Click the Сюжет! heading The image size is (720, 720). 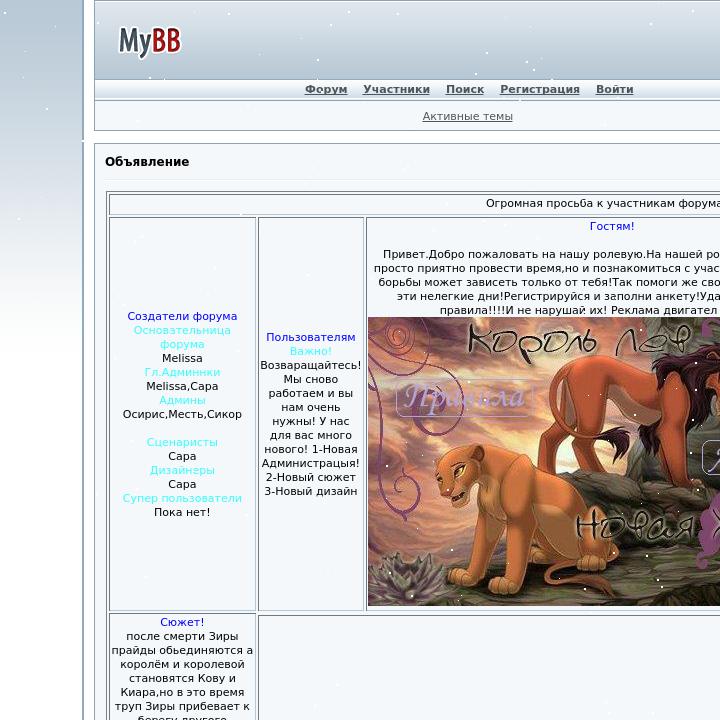(182, 622)
